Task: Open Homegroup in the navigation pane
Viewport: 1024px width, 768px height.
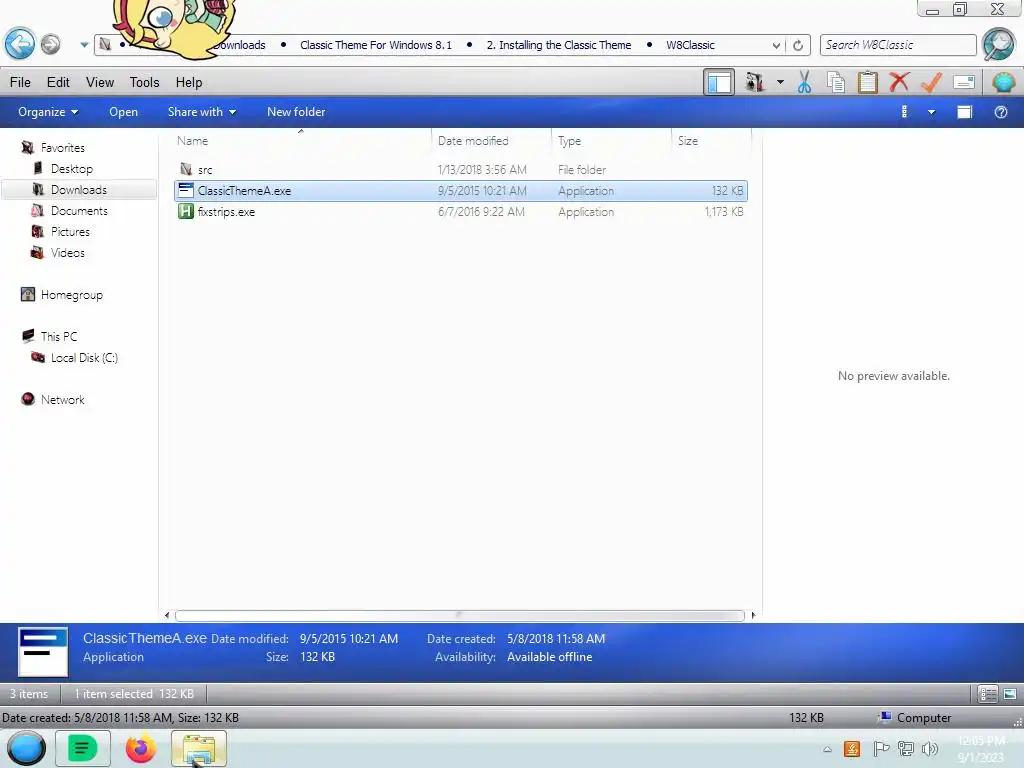Action: pos(71,295)
